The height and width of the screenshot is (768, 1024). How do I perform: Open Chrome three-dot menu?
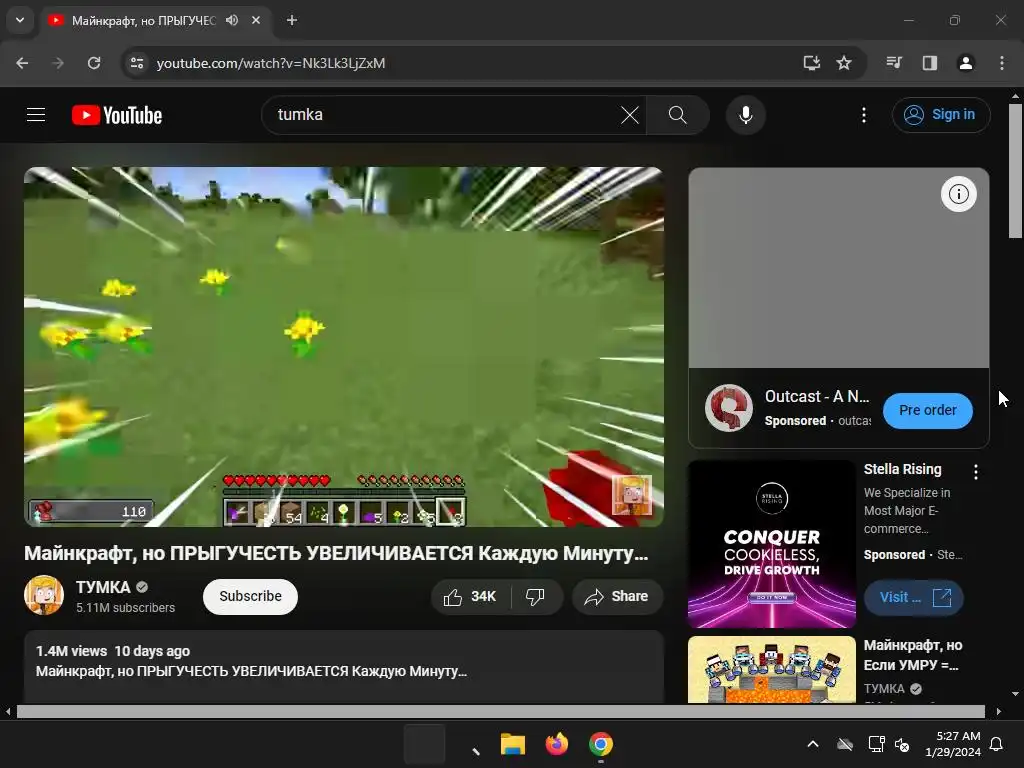[x=1002, y=63]
